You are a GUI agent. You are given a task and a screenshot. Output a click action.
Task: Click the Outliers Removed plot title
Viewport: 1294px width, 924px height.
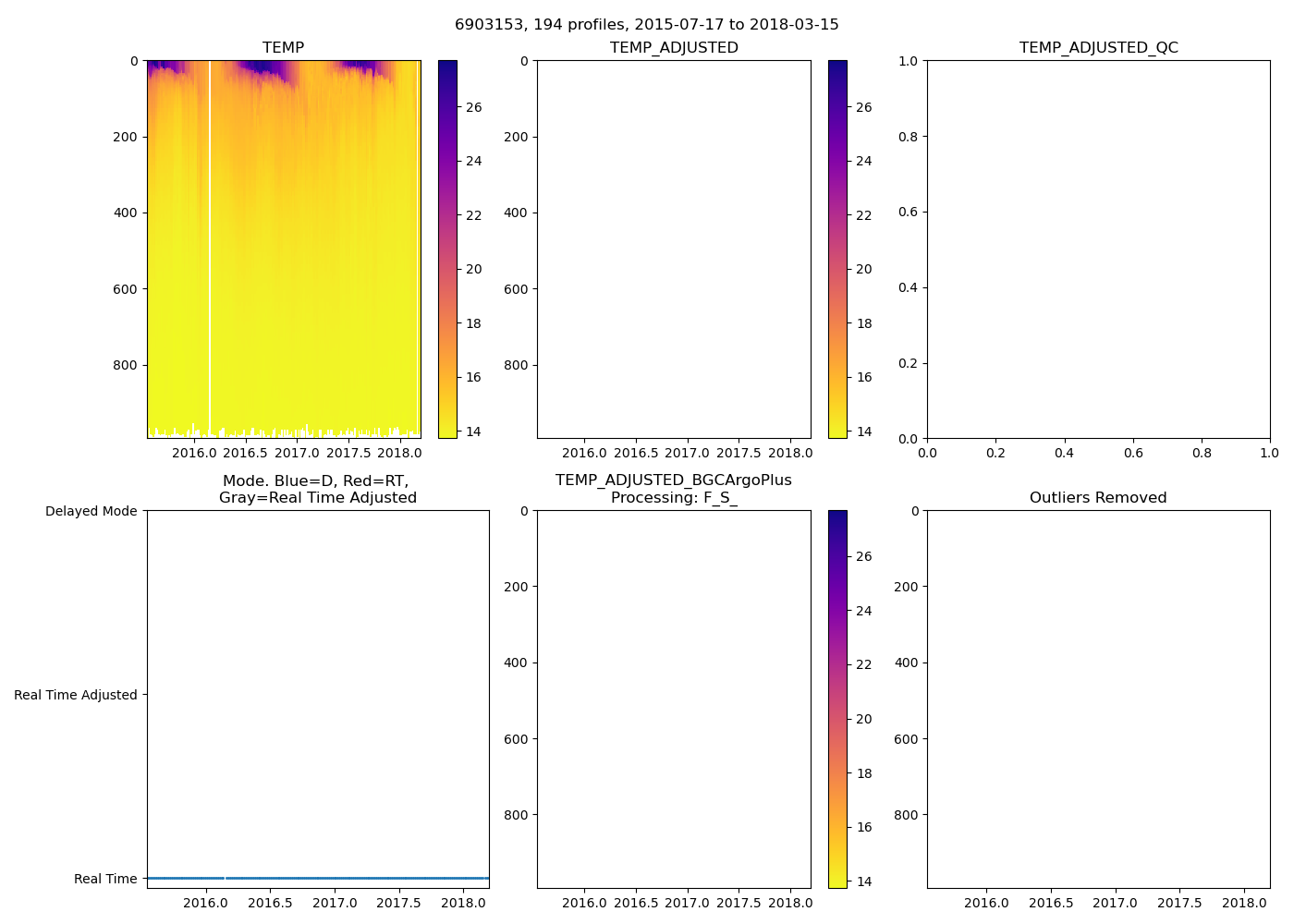point(1098,497)
